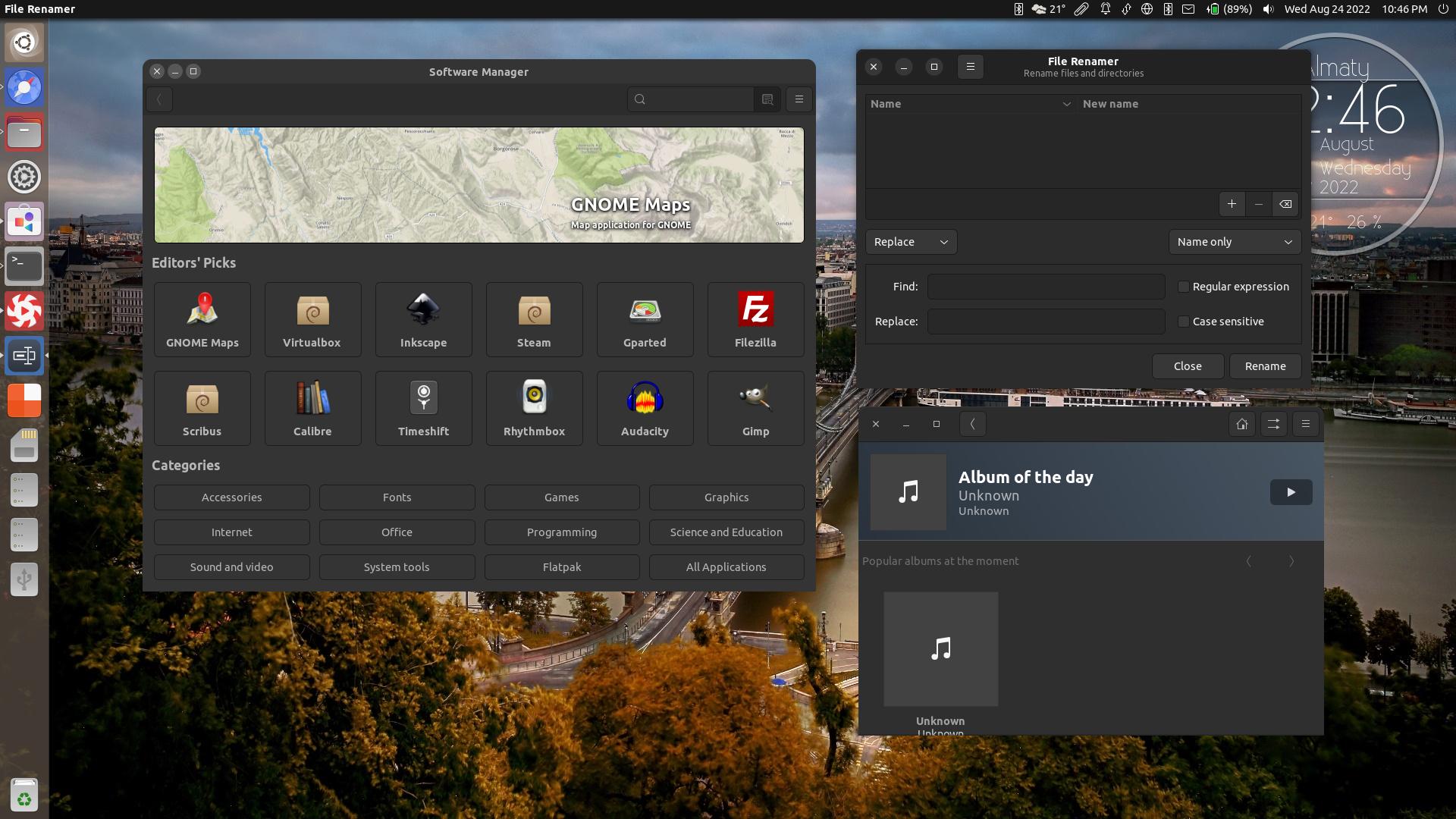Click the shuffle icon in music player header

[1273, 425]
